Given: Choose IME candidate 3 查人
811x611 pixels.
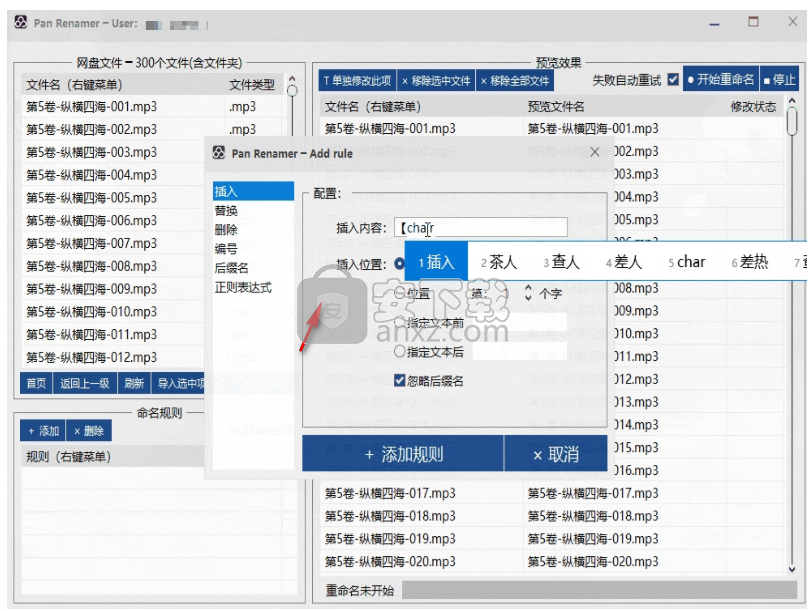Looking at the screenshot, I should coord(562,262).
